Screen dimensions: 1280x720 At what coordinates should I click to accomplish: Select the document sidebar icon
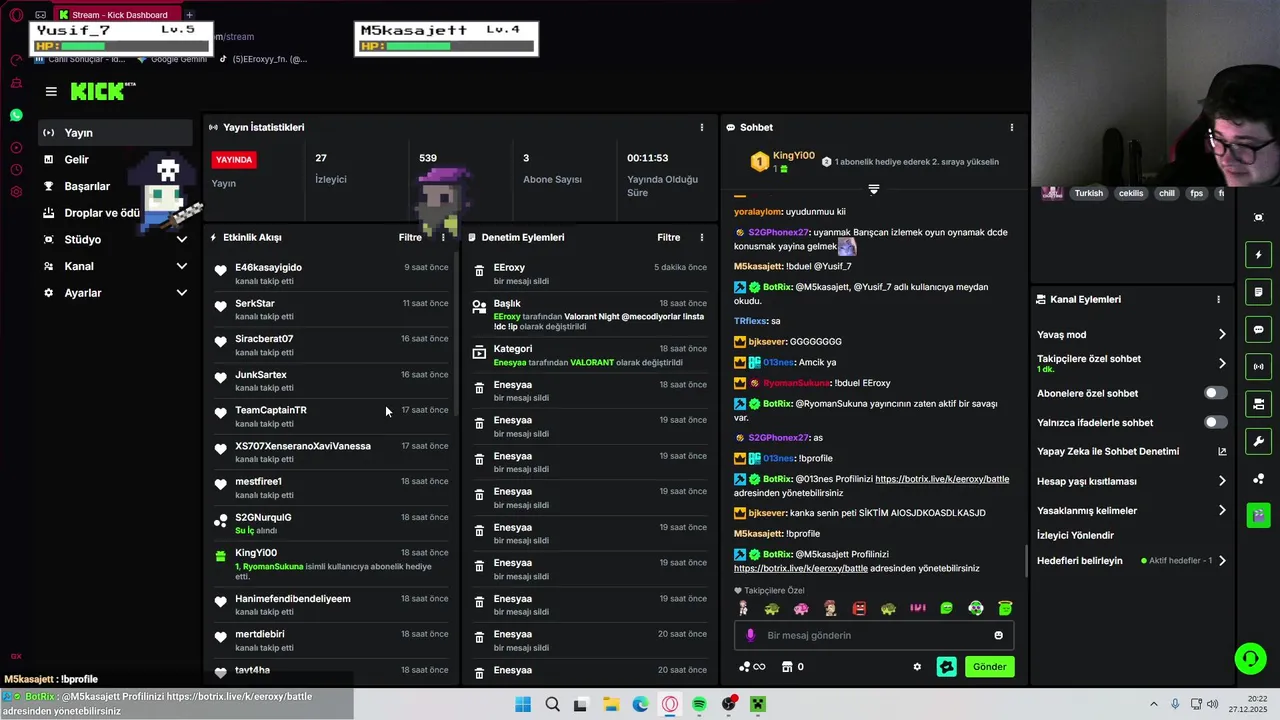1258,292
